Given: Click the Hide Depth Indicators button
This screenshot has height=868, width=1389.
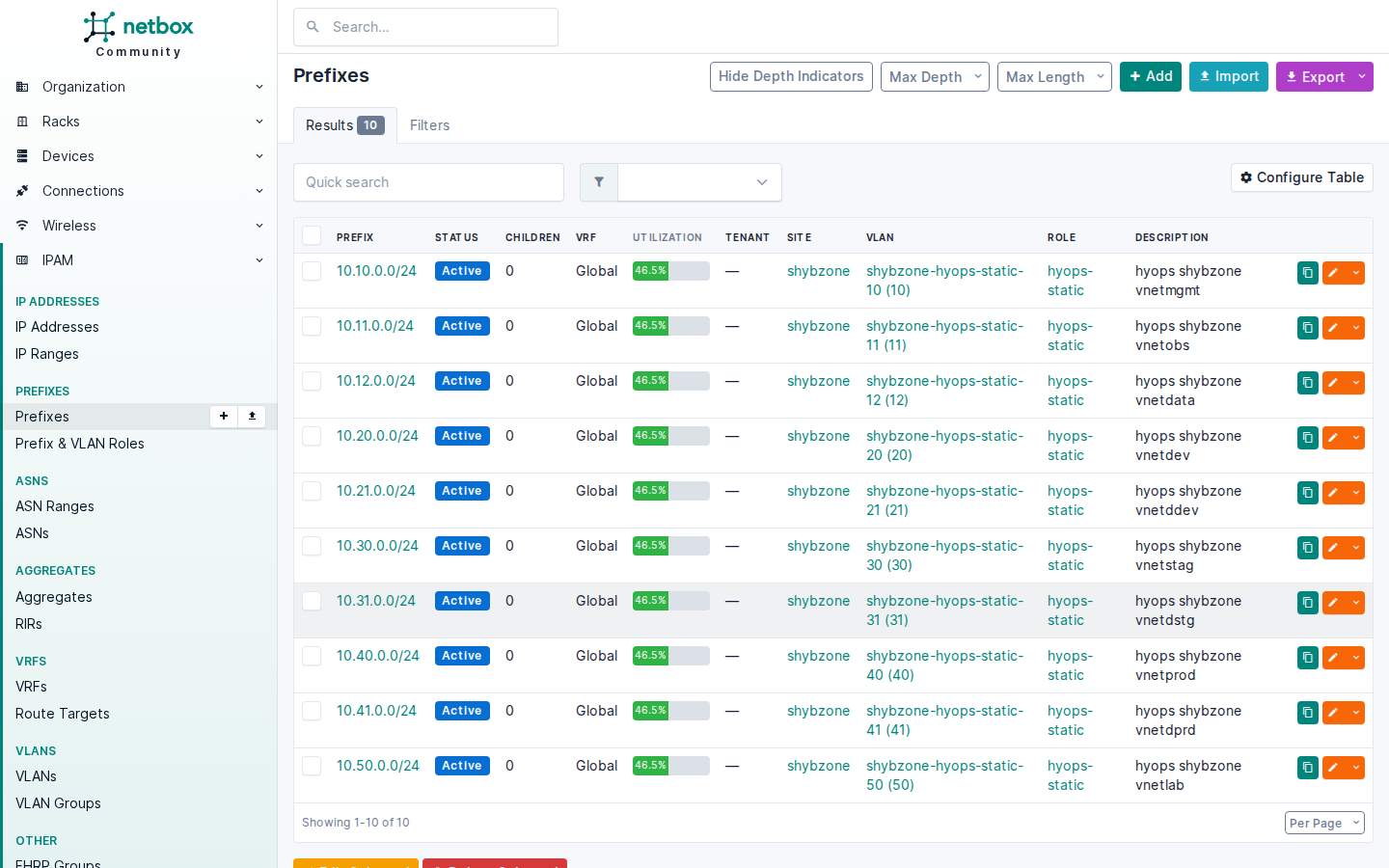Looking at the screenshot, I should [x=791, y=76].
